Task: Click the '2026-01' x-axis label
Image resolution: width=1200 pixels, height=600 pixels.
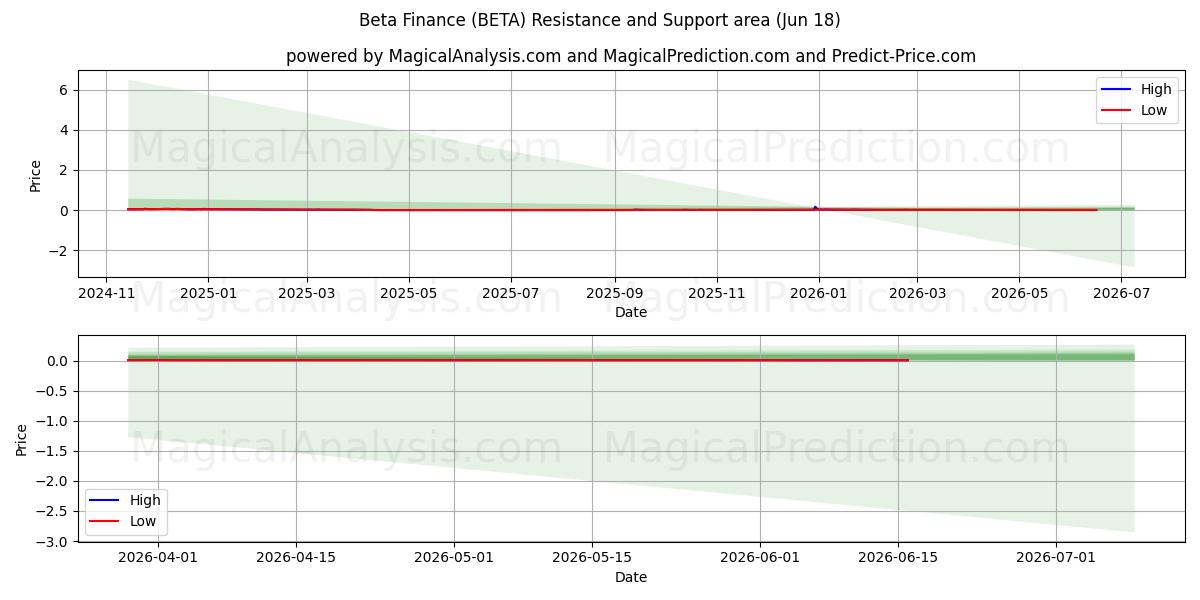Action: point(818,294)
